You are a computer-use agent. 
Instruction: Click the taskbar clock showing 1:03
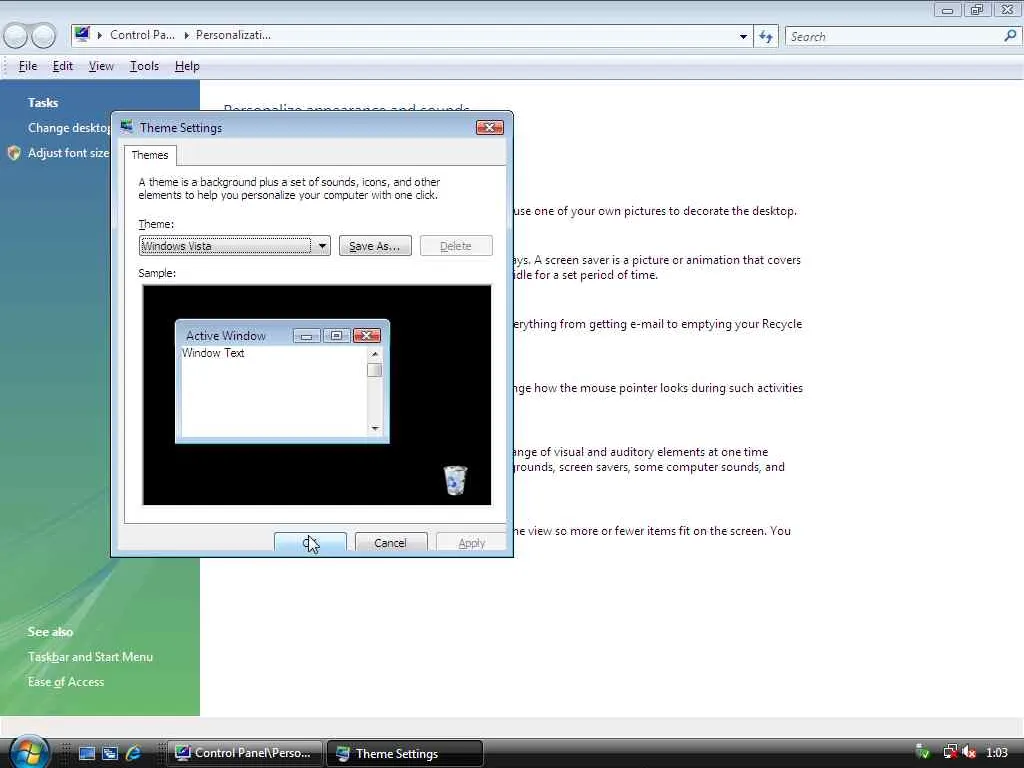[x=997, y=753]
